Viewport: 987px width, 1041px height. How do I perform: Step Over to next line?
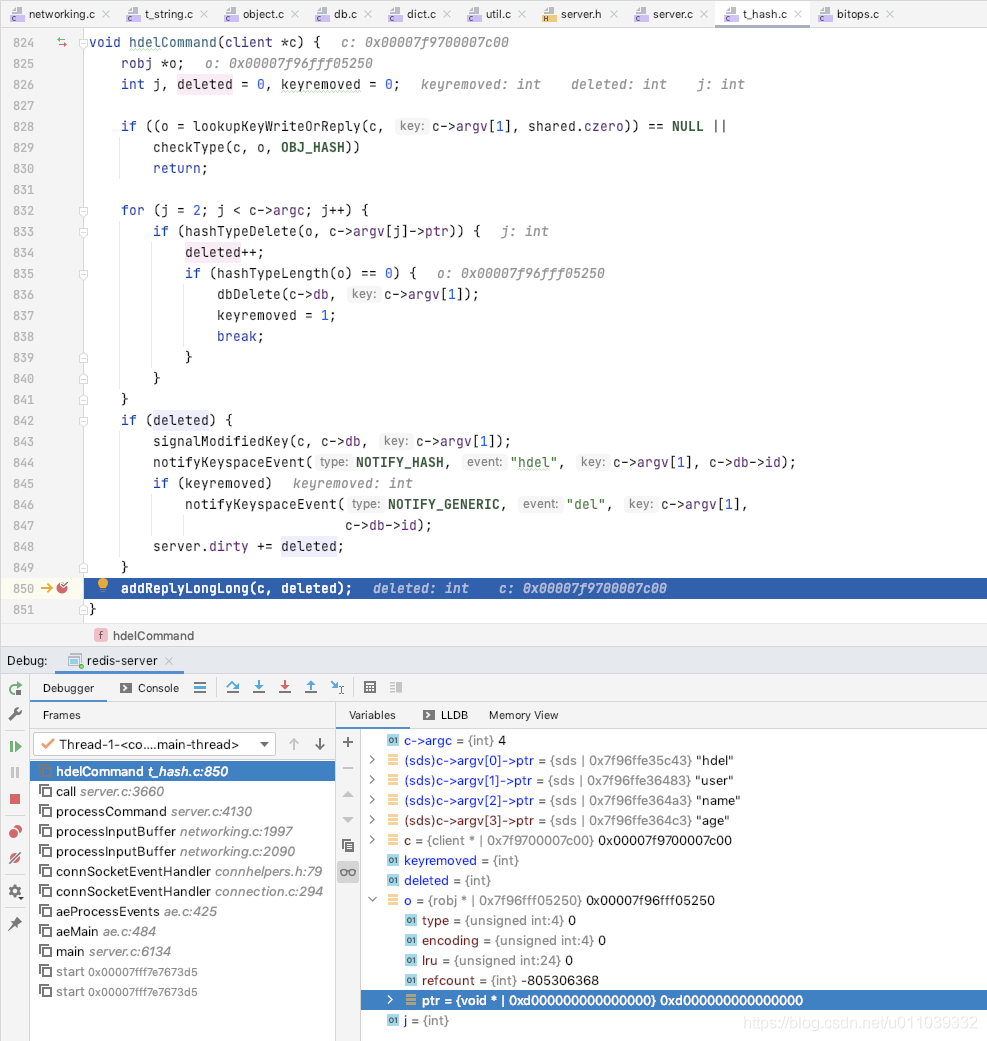[232, 687]
